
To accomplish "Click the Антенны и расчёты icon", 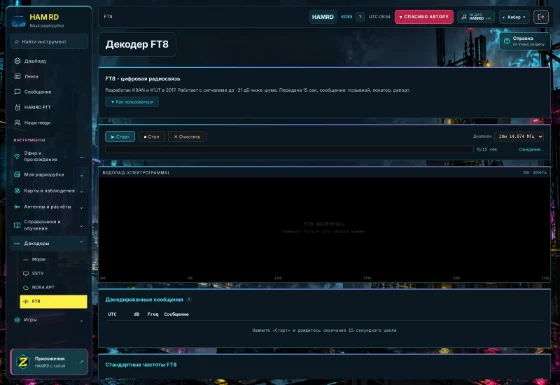I will click(17, 207).
